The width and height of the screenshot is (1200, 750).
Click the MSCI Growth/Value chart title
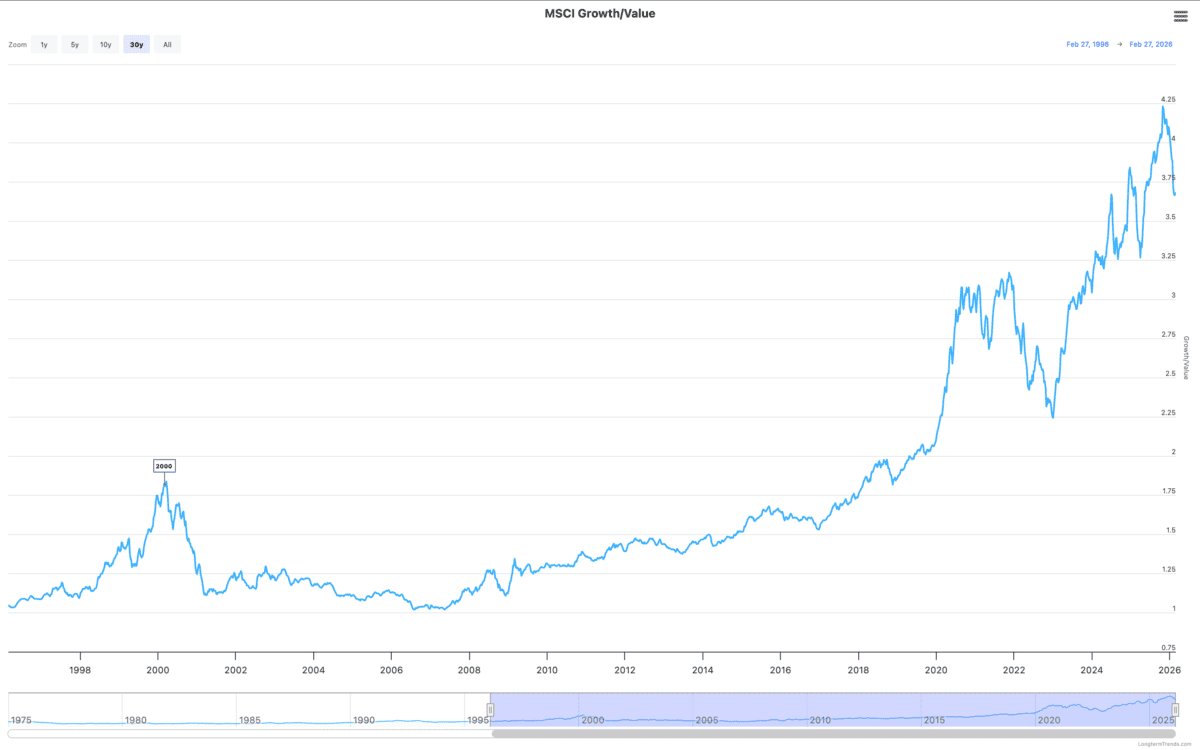(600, 14)
